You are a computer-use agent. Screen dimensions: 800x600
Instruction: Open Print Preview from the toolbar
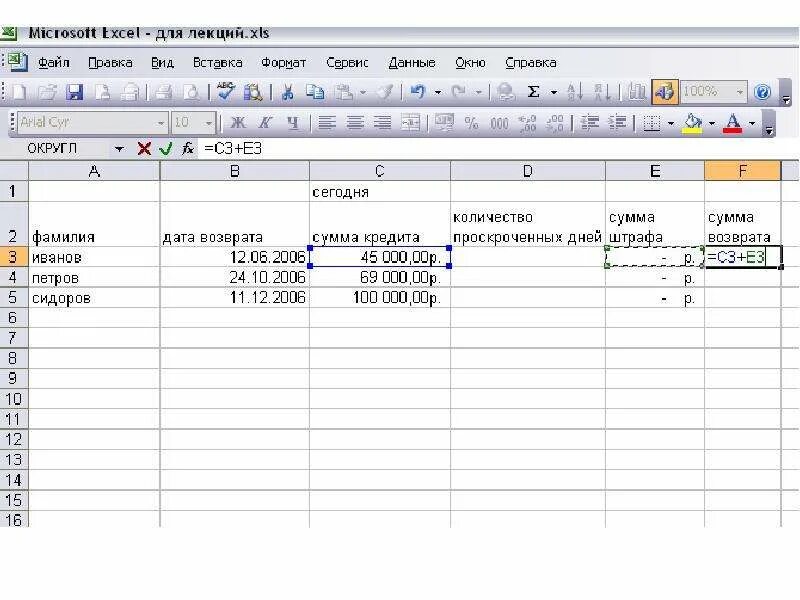191,92
